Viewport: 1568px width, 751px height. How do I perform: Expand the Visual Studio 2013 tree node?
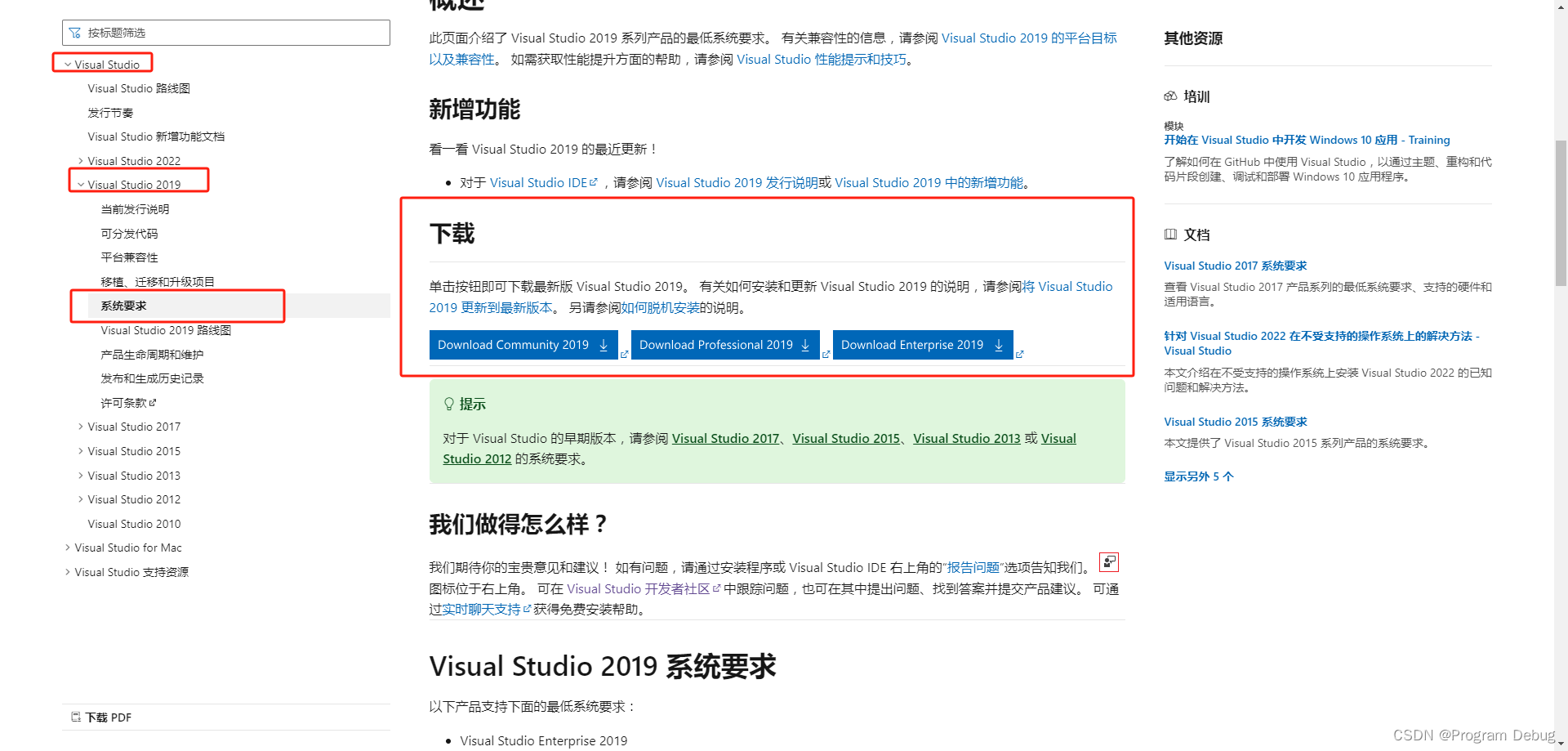[81, 476]
